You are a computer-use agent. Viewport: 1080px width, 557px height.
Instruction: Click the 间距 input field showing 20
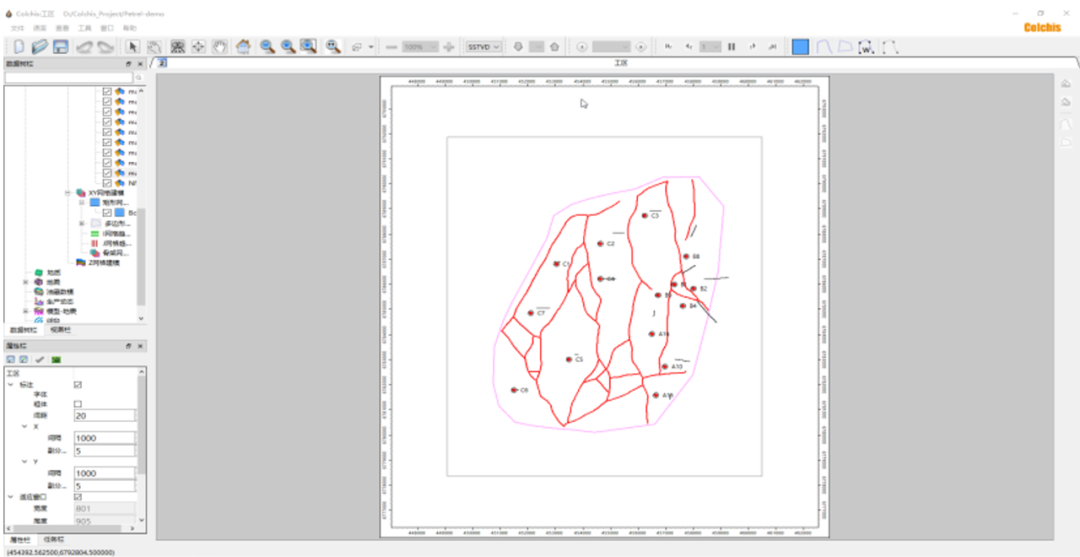click(104, 415)
